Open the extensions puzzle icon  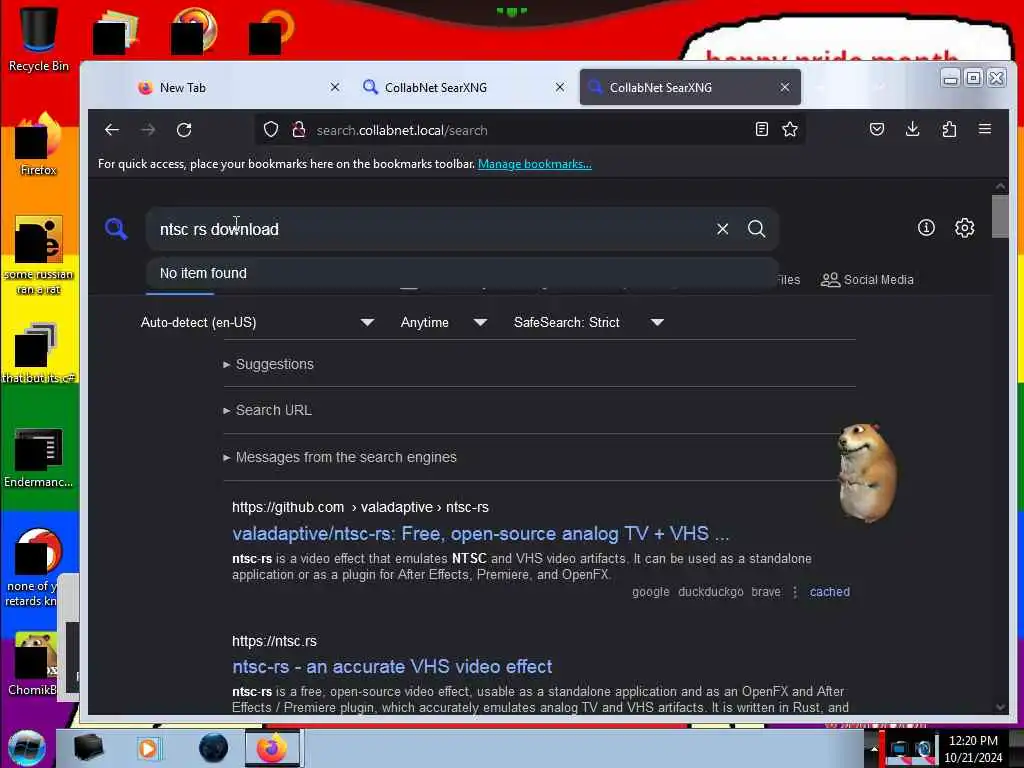949,129
